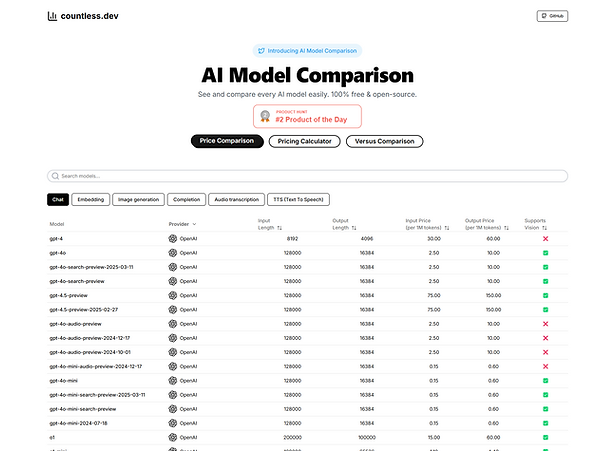Click the gpt-4o-search-preview-2025-03-11 model name
This screenshot has height=451, width=615.
pos(91,267)
